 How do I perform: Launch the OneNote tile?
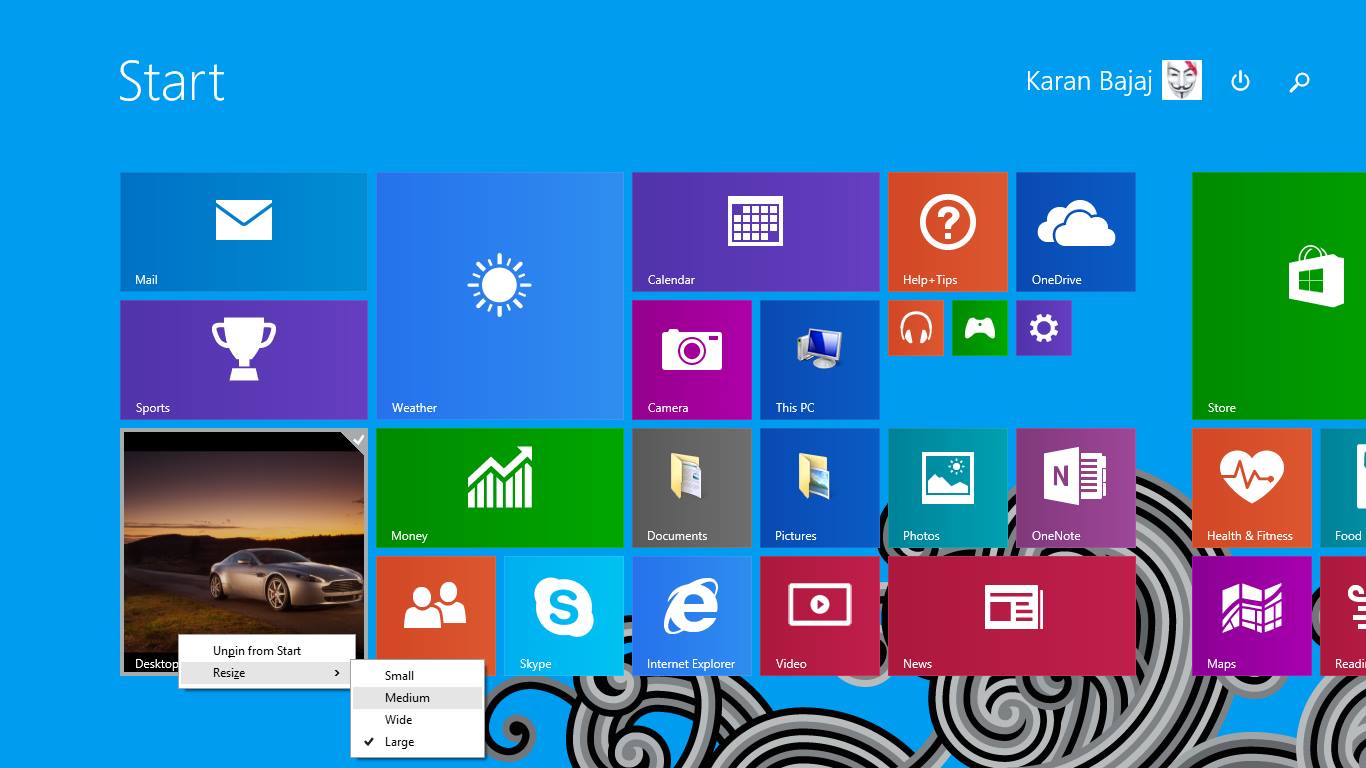click(1076, 488)
